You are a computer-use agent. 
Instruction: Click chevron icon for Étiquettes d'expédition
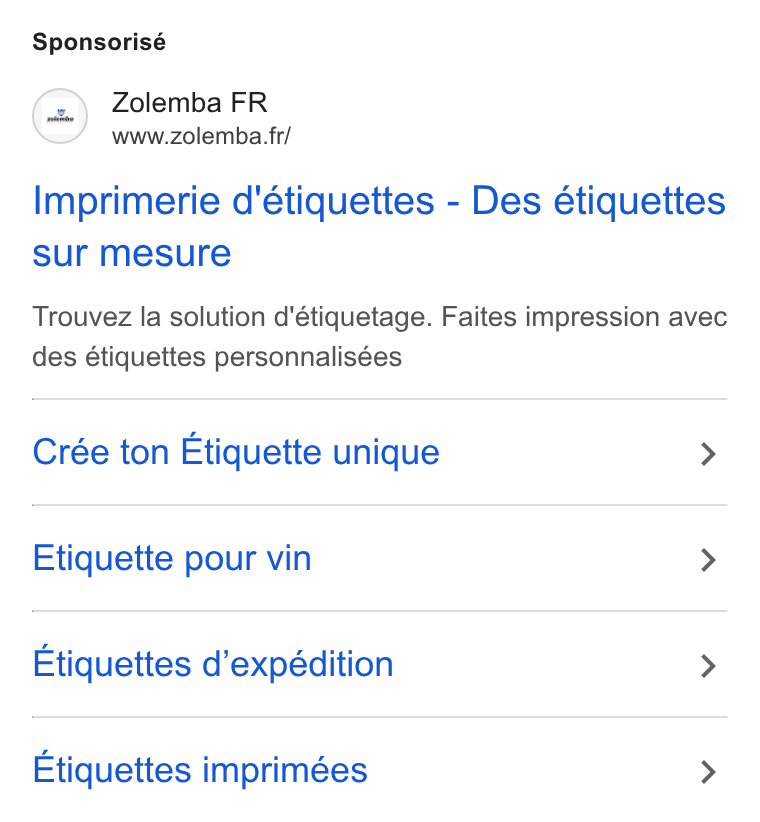pyautogui.click(x=708, y=666)
